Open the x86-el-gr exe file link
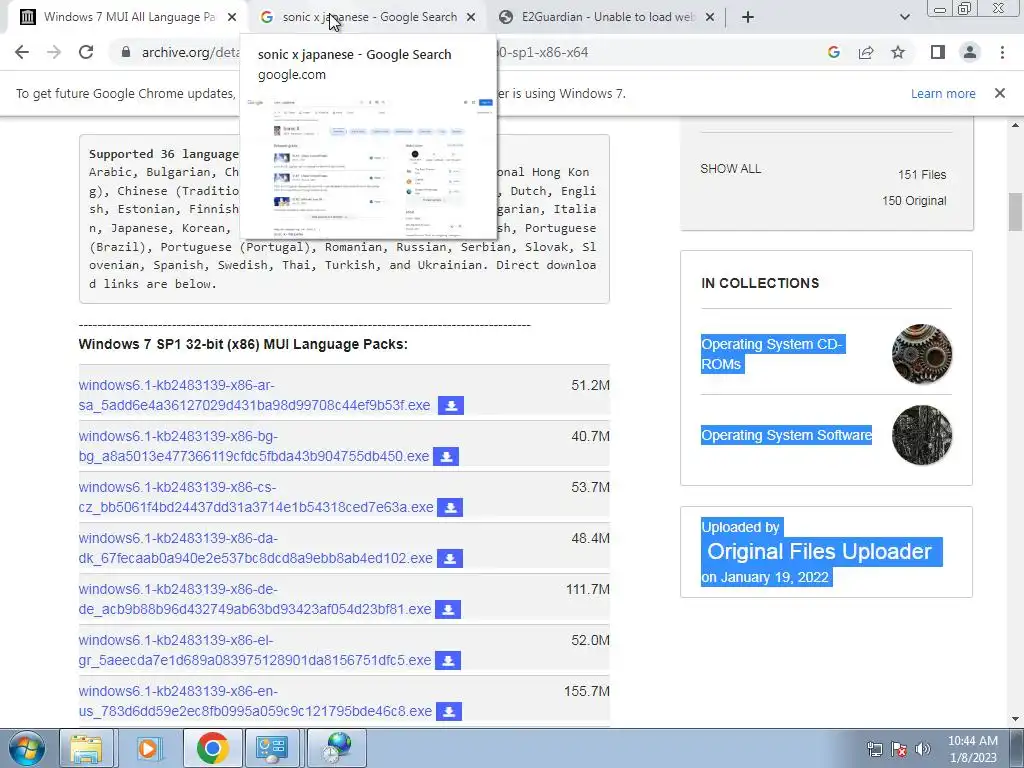The height and width of the screenshot is (768, 1024). 255,650
